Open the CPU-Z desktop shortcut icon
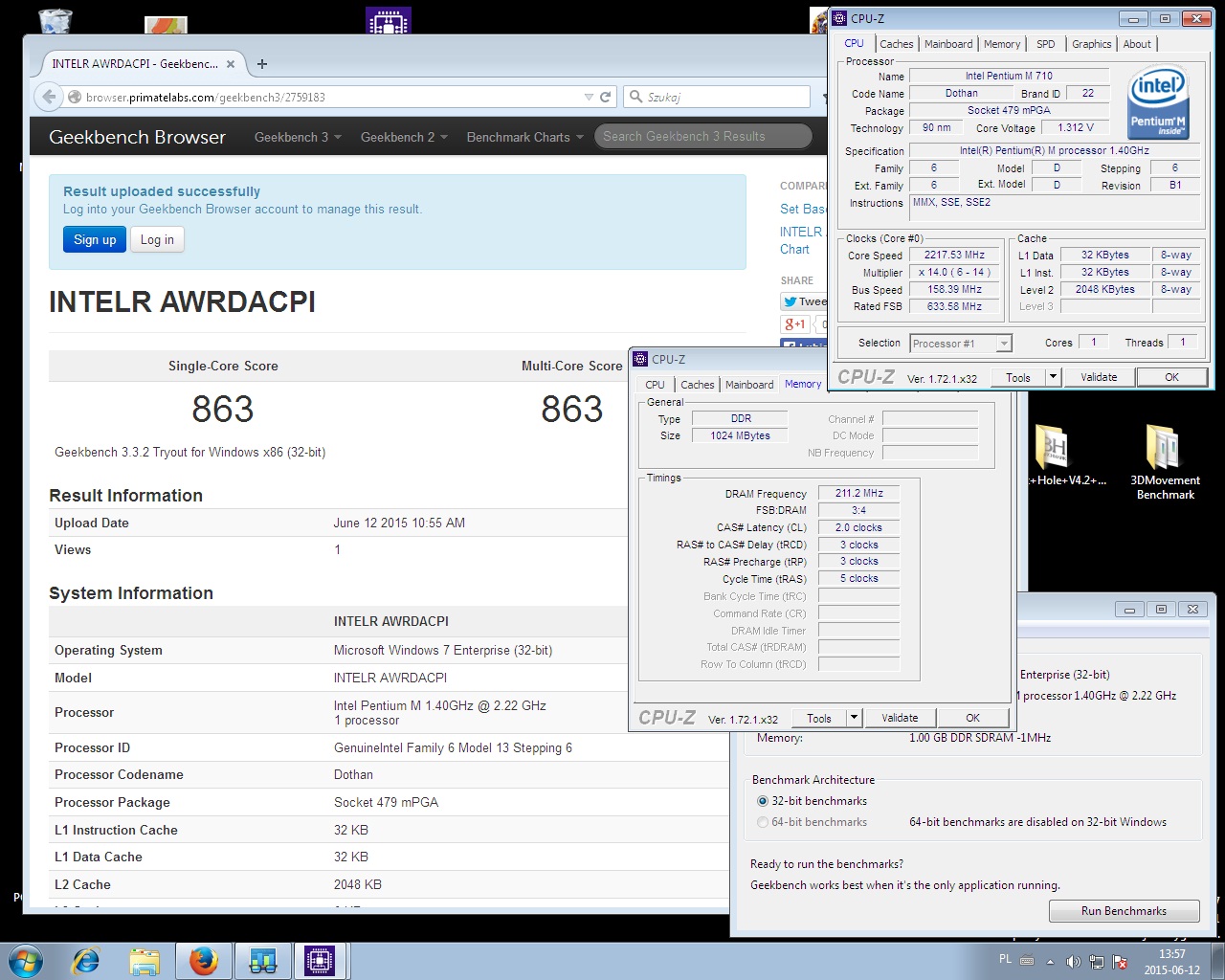Screen dimensions: 1225x980 [388, 20]
